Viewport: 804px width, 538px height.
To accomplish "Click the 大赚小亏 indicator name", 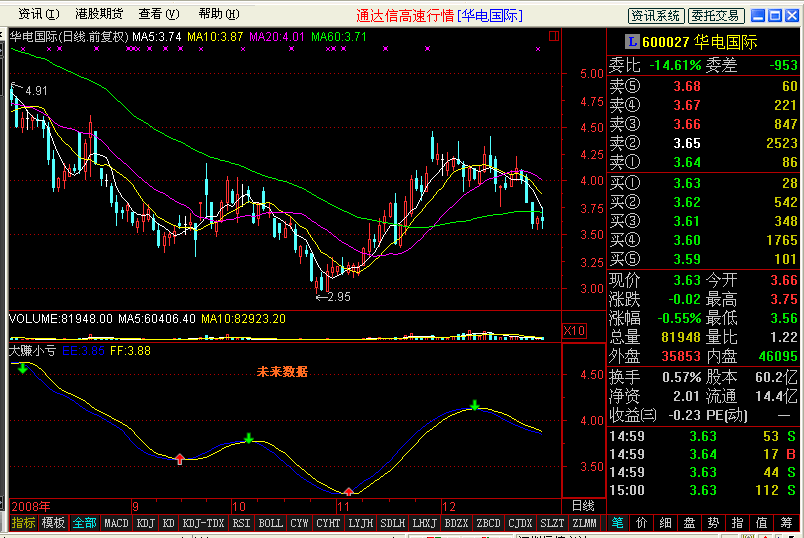I will pos(32,351).
